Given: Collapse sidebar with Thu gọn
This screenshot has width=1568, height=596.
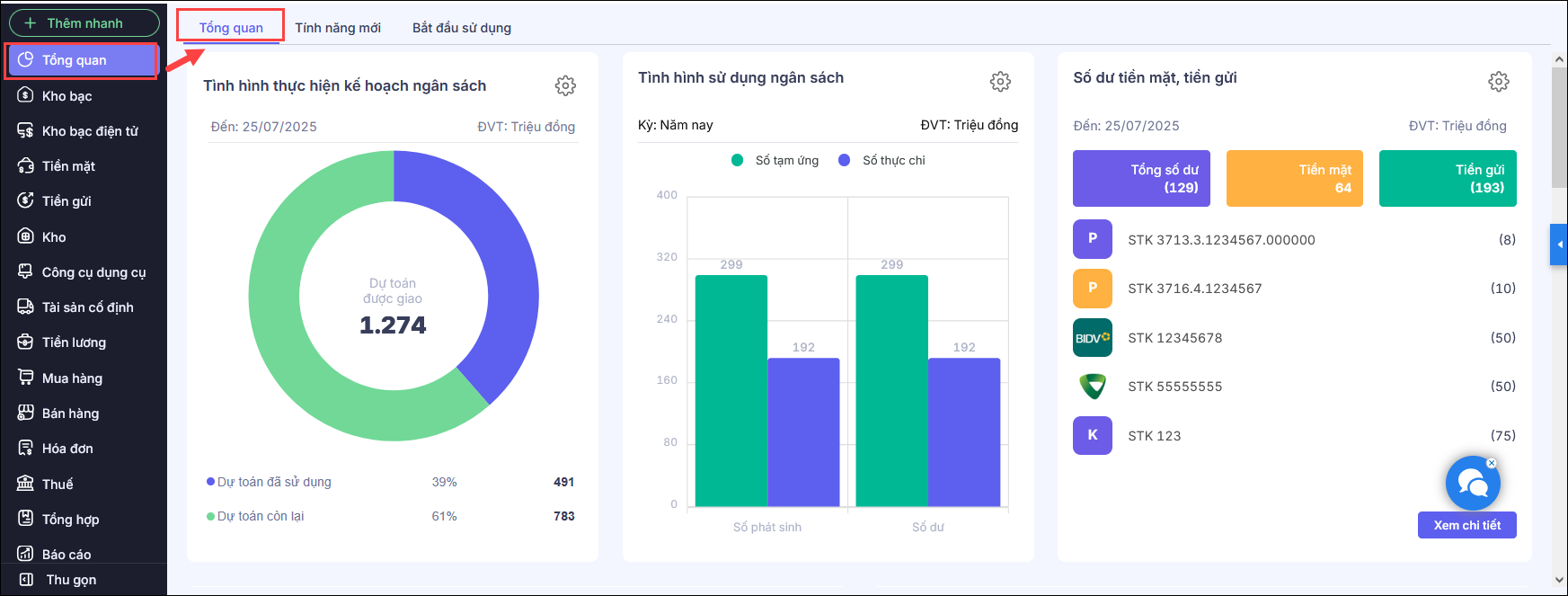Looking at the screenshot, I should pyautogui.click(x=71, y=580).
